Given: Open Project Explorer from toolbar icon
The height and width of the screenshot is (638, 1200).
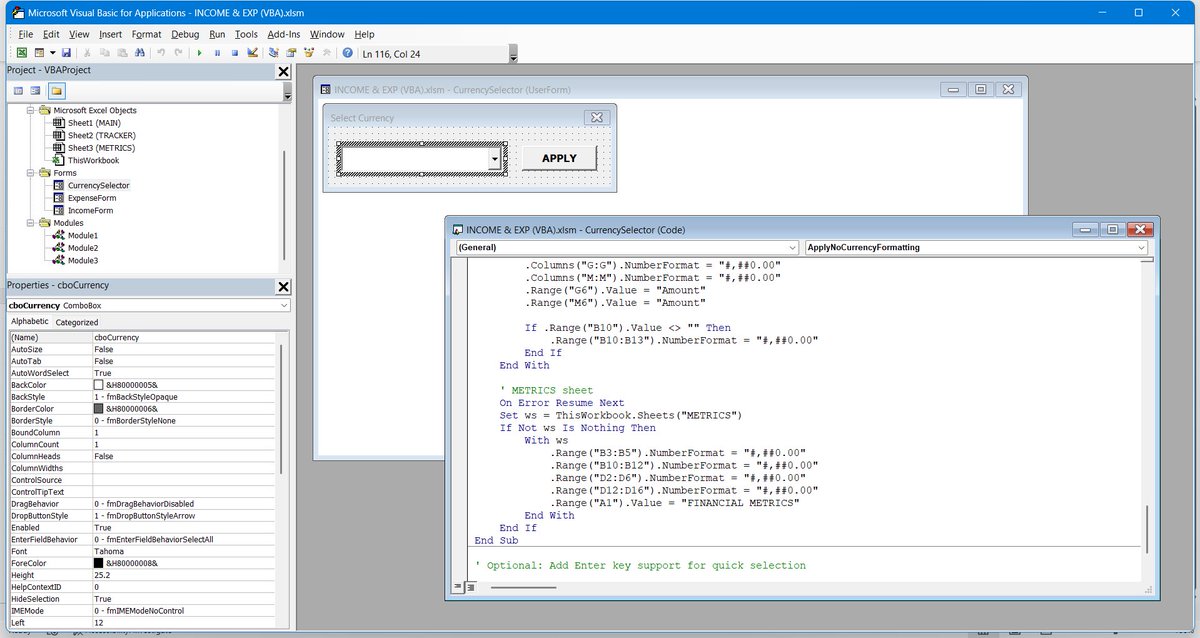Looking at the screenshot, I should point(273,52).
